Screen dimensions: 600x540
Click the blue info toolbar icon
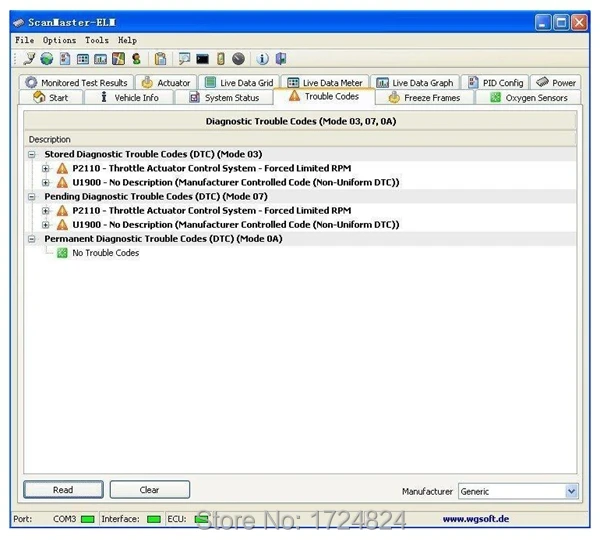(x=262, y=59)
